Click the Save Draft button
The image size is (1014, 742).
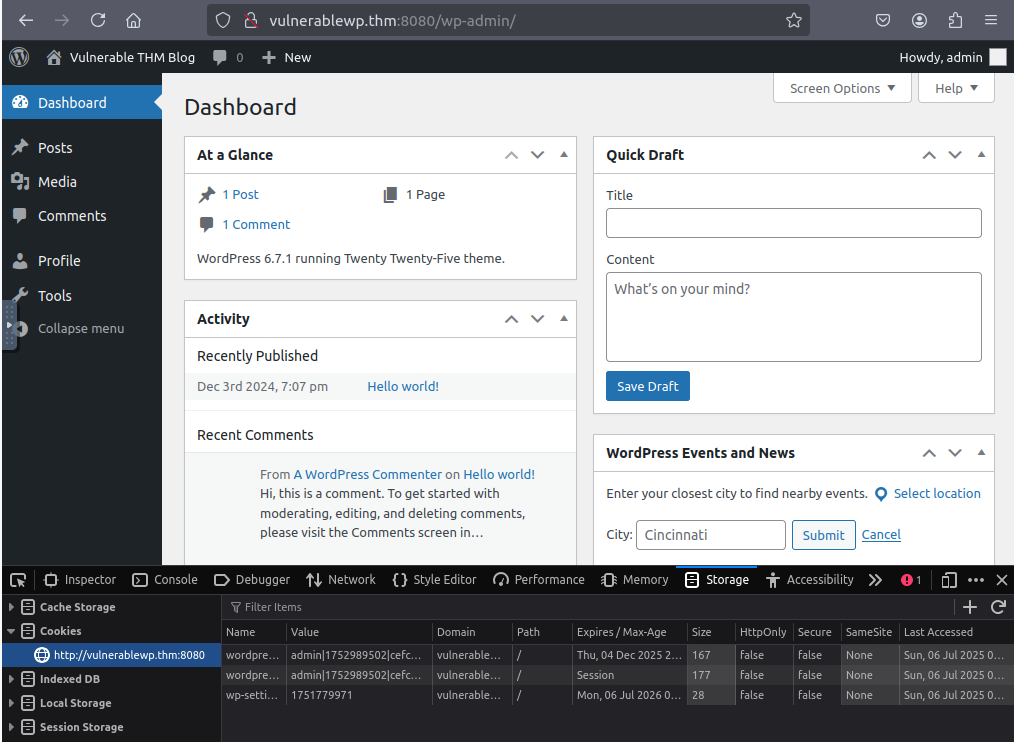pyautogui.click(x=647, y=386)
